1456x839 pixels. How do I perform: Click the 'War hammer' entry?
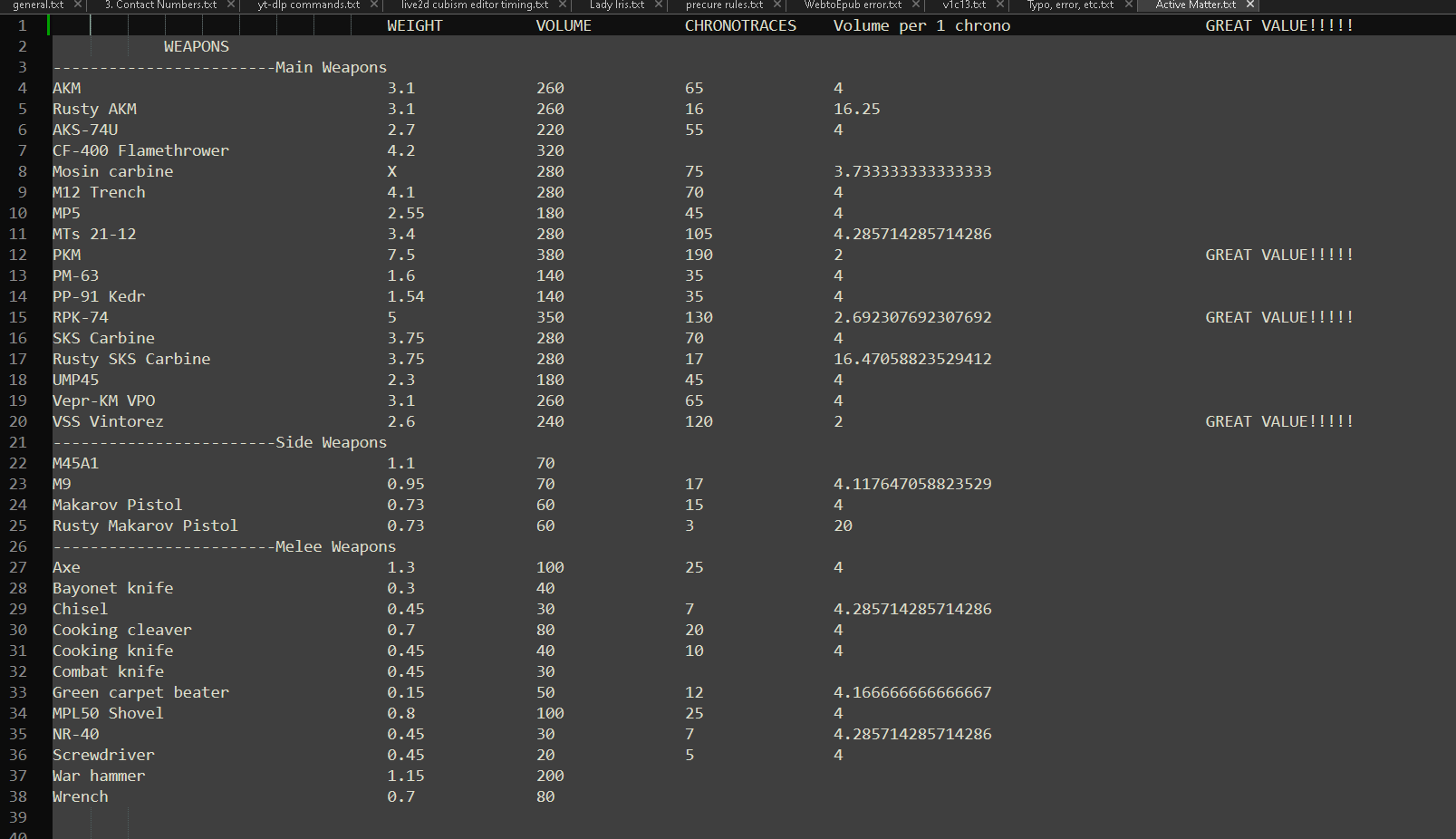[99, 776]
